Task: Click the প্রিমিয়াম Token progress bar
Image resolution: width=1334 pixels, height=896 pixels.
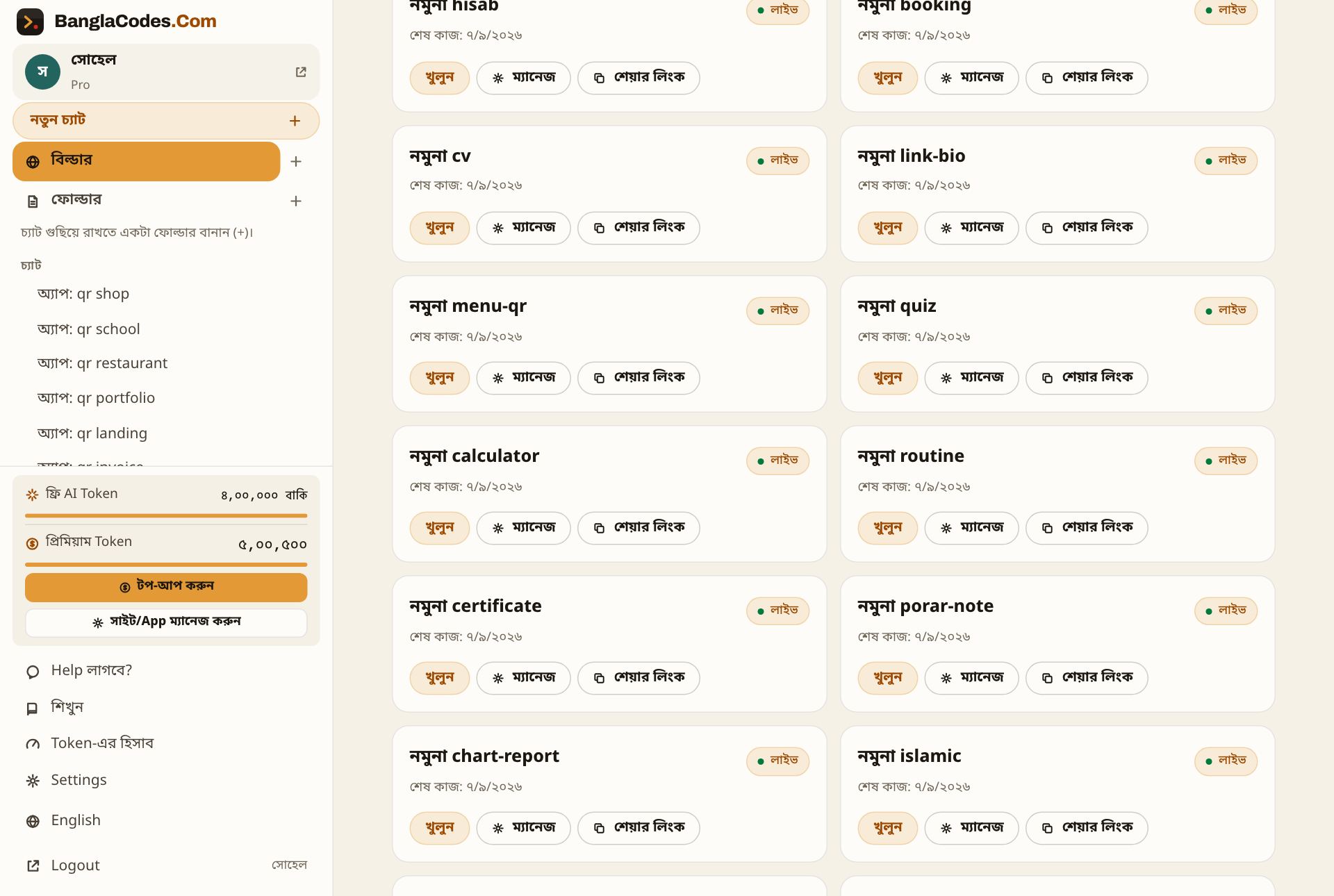Action: [x=166, y=564]
